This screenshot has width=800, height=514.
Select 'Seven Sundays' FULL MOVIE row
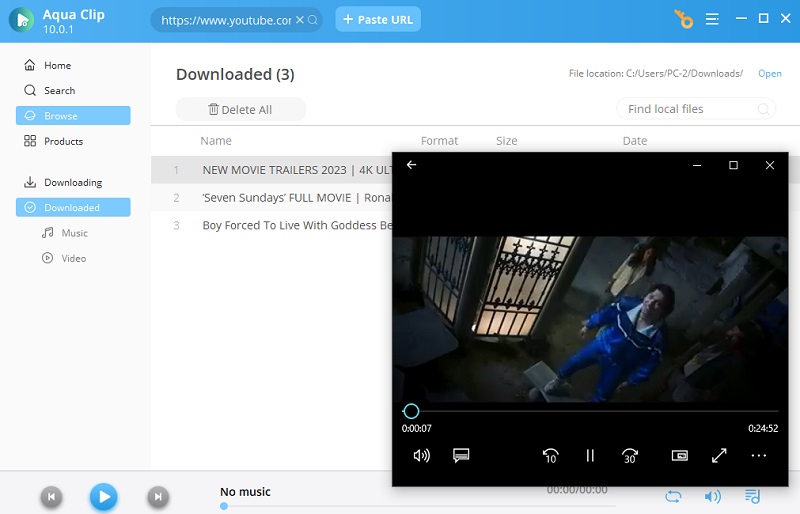[x=271, y=198]
